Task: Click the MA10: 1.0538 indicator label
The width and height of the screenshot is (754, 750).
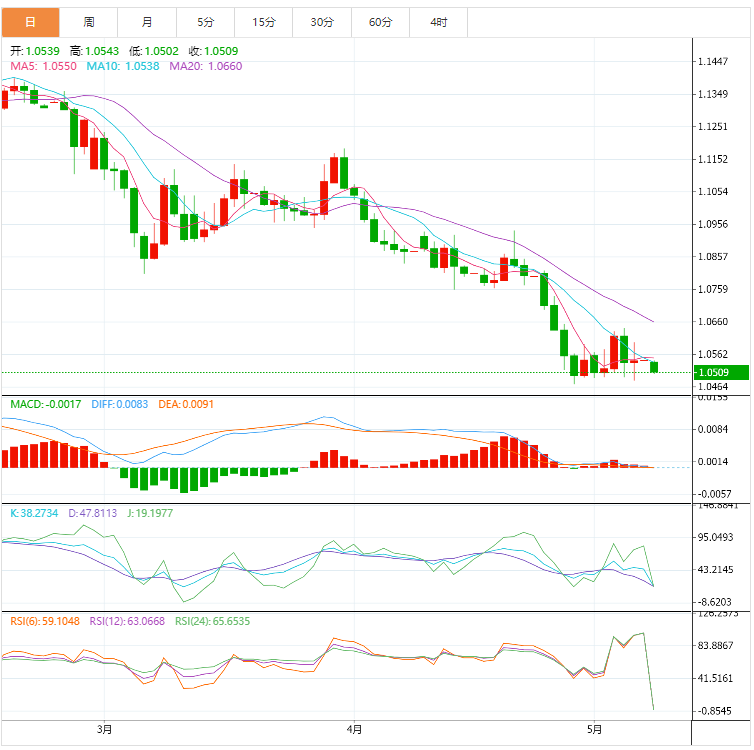Action: click(123, 66)
